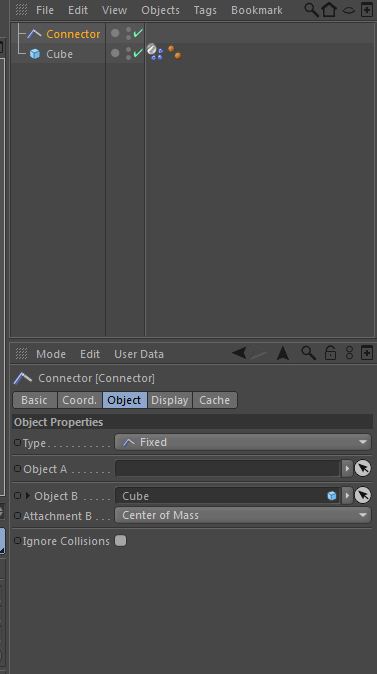Toggle the Object B animation dot
Image resolution: width=377 pixels, height=674 pixels.
pos(18,496)
